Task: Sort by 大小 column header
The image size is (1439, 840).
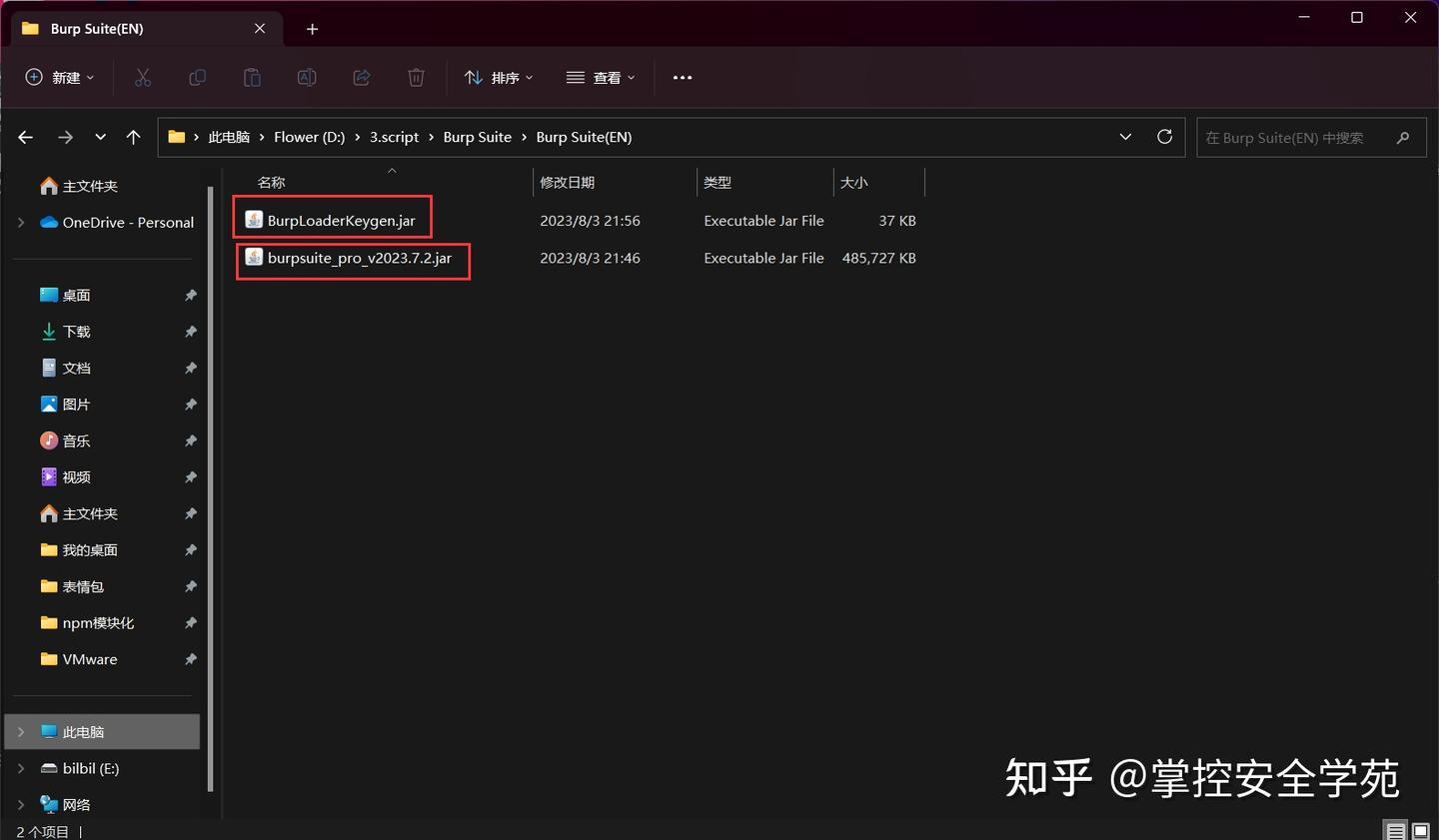Action: click(x=853, y=183)
